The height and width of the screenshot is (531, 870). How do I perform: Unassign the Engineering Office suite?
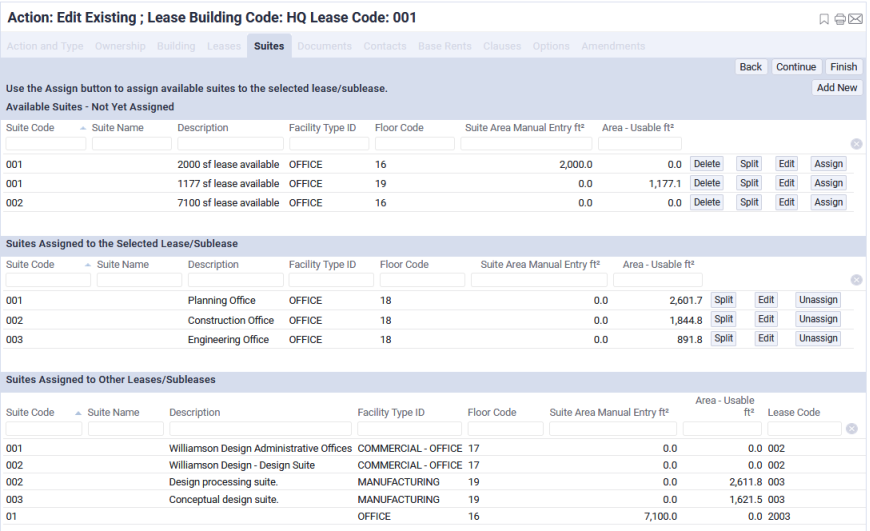point(818,338)
